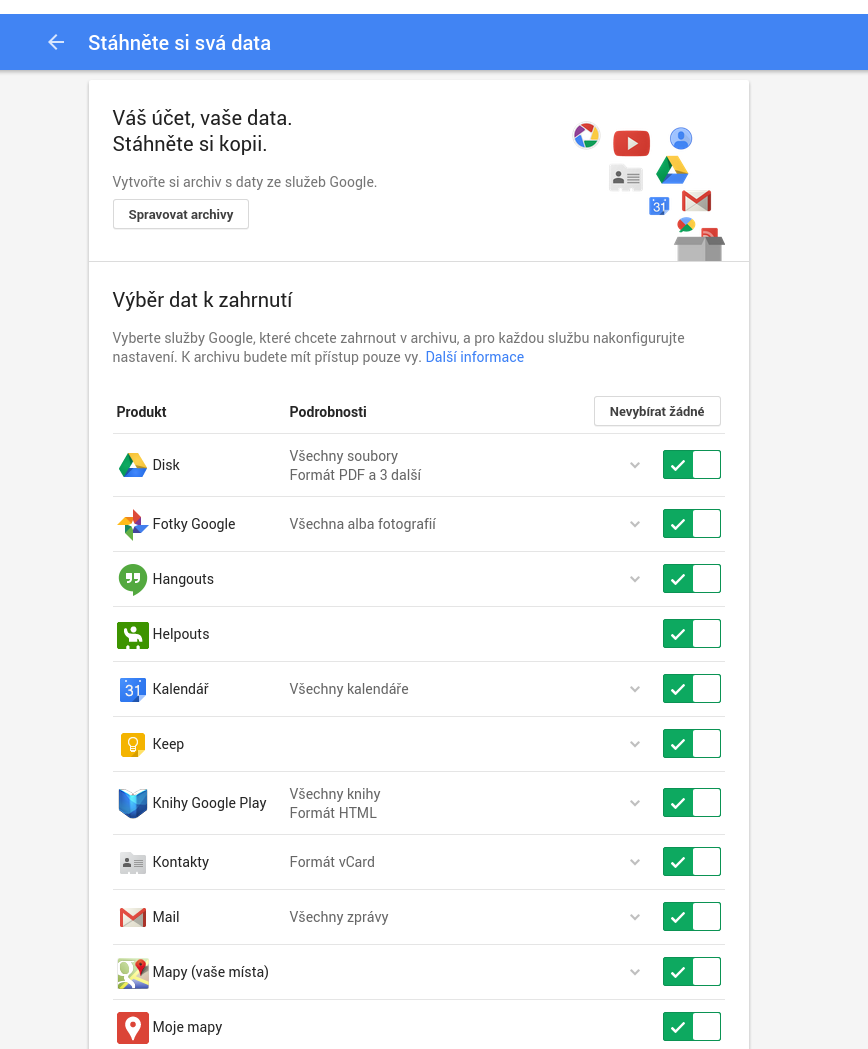Expand Knihy Google Play settings chevron
The image size is (868, 1049).
pyautogui.click(x=634, y=803)
